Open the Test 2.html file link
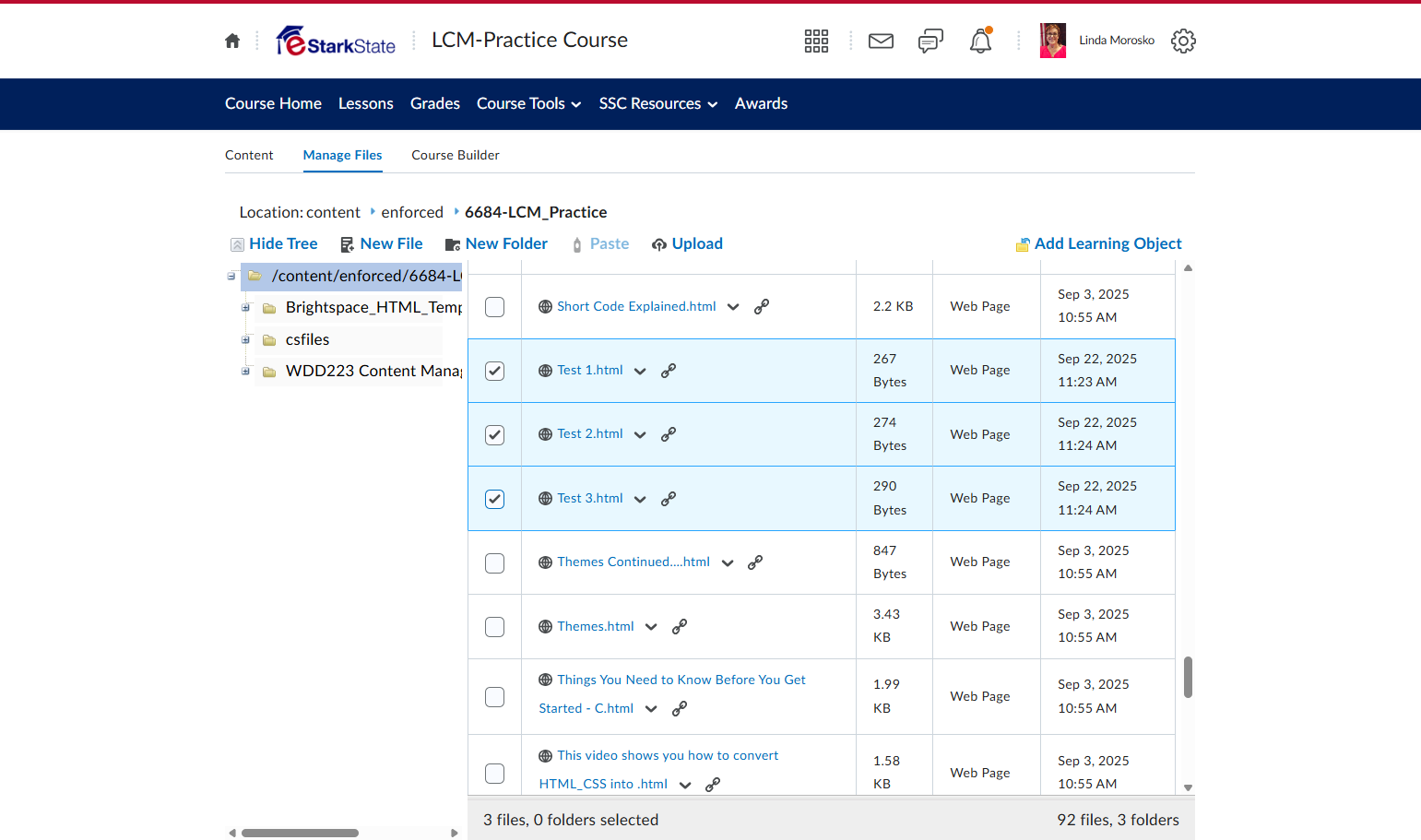This screenshot has height=840, width=1421. pos(590,433)
